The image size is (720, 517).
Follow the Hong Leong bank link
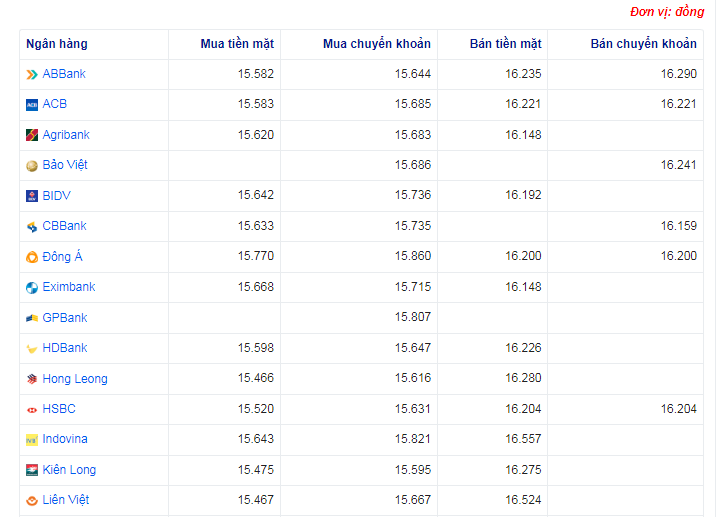tap(74, 379)
